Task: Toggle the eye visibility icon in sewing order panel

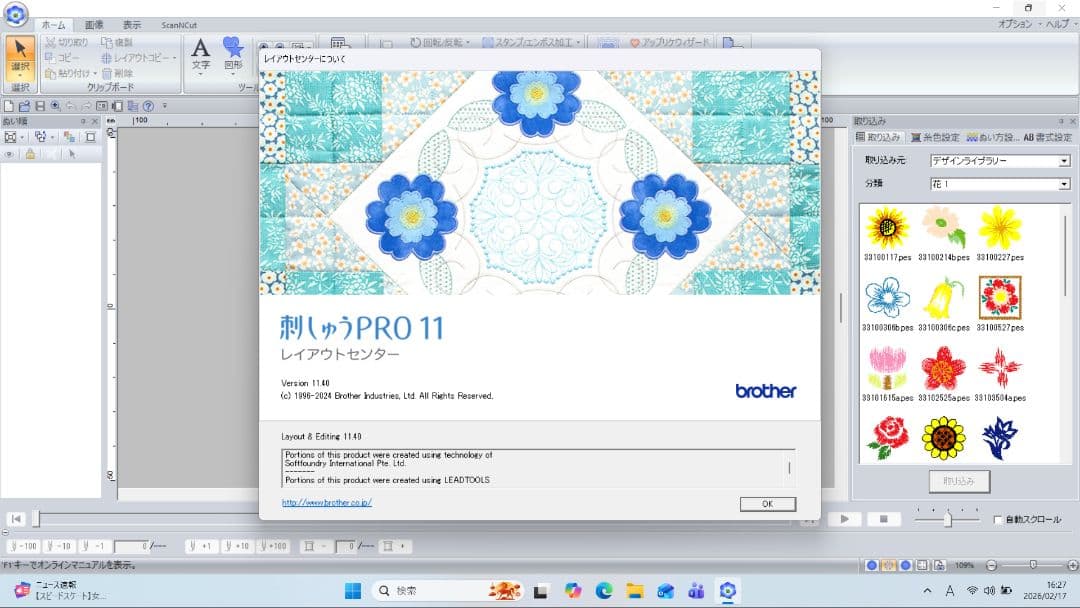Action: tap(10, 154)
